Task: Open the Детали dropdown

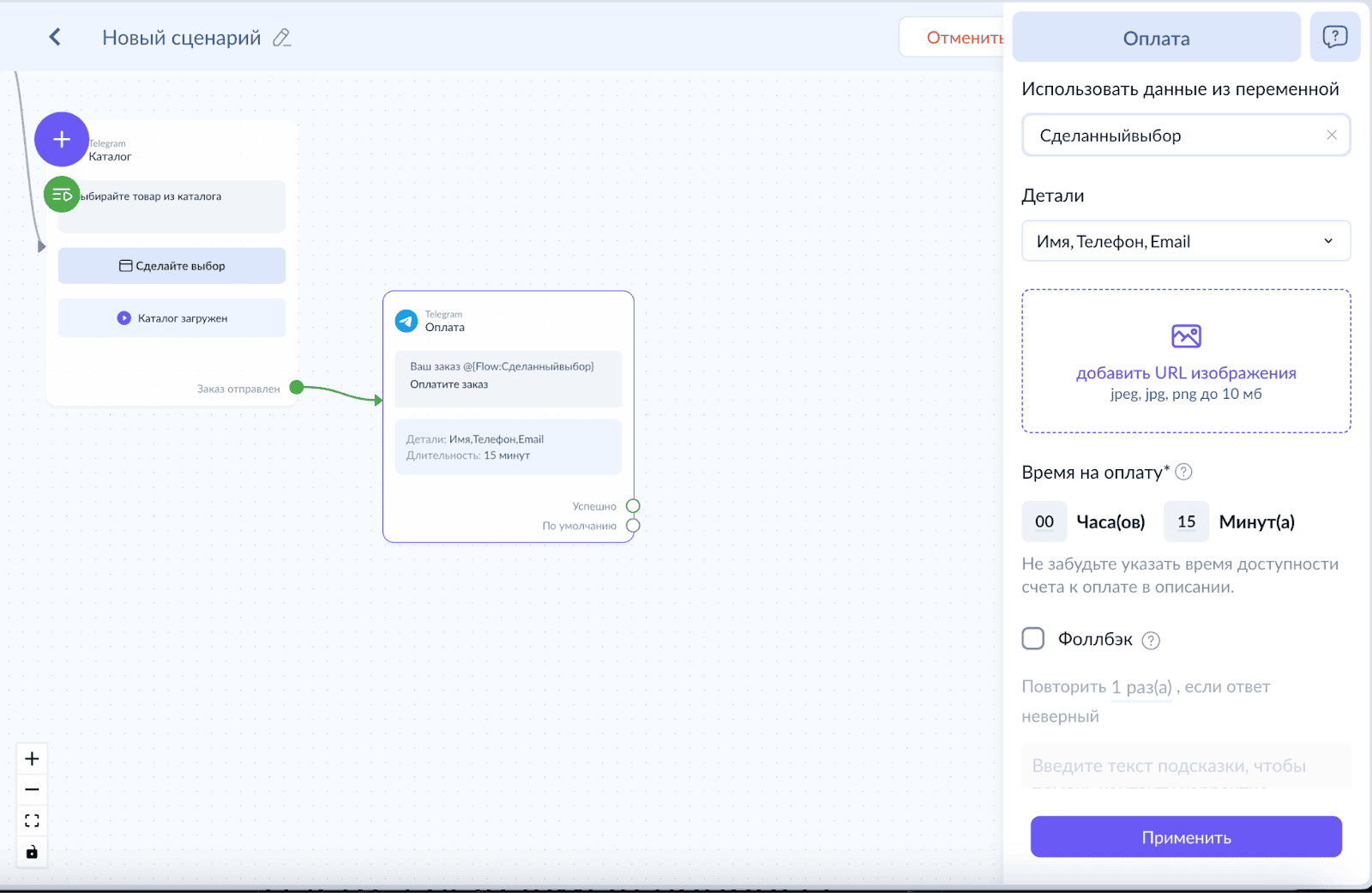Action: [x=1186, y=241]
